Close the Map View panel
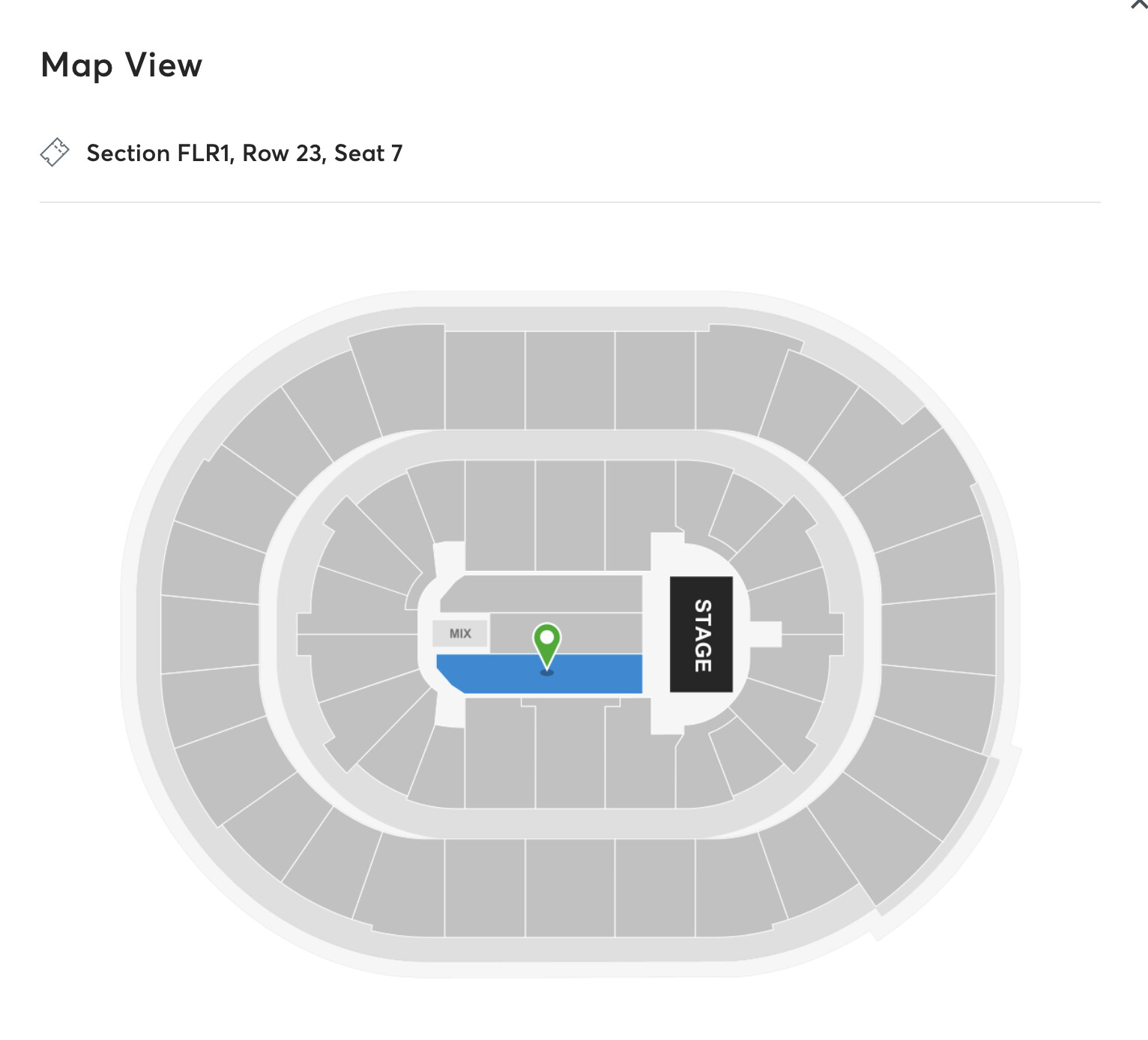Viewport: 1148px width, 1040px height. click(1139, 4)
